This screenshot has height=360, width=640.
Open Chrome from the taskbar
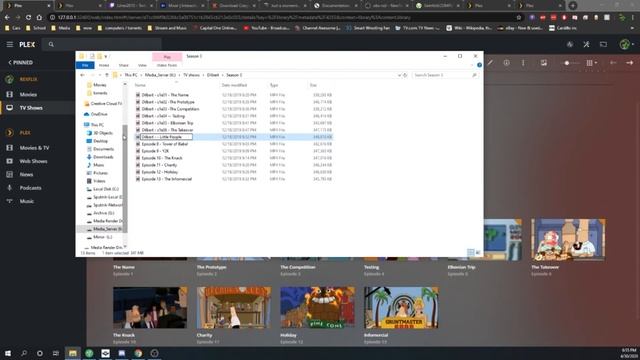coord(138,353)
